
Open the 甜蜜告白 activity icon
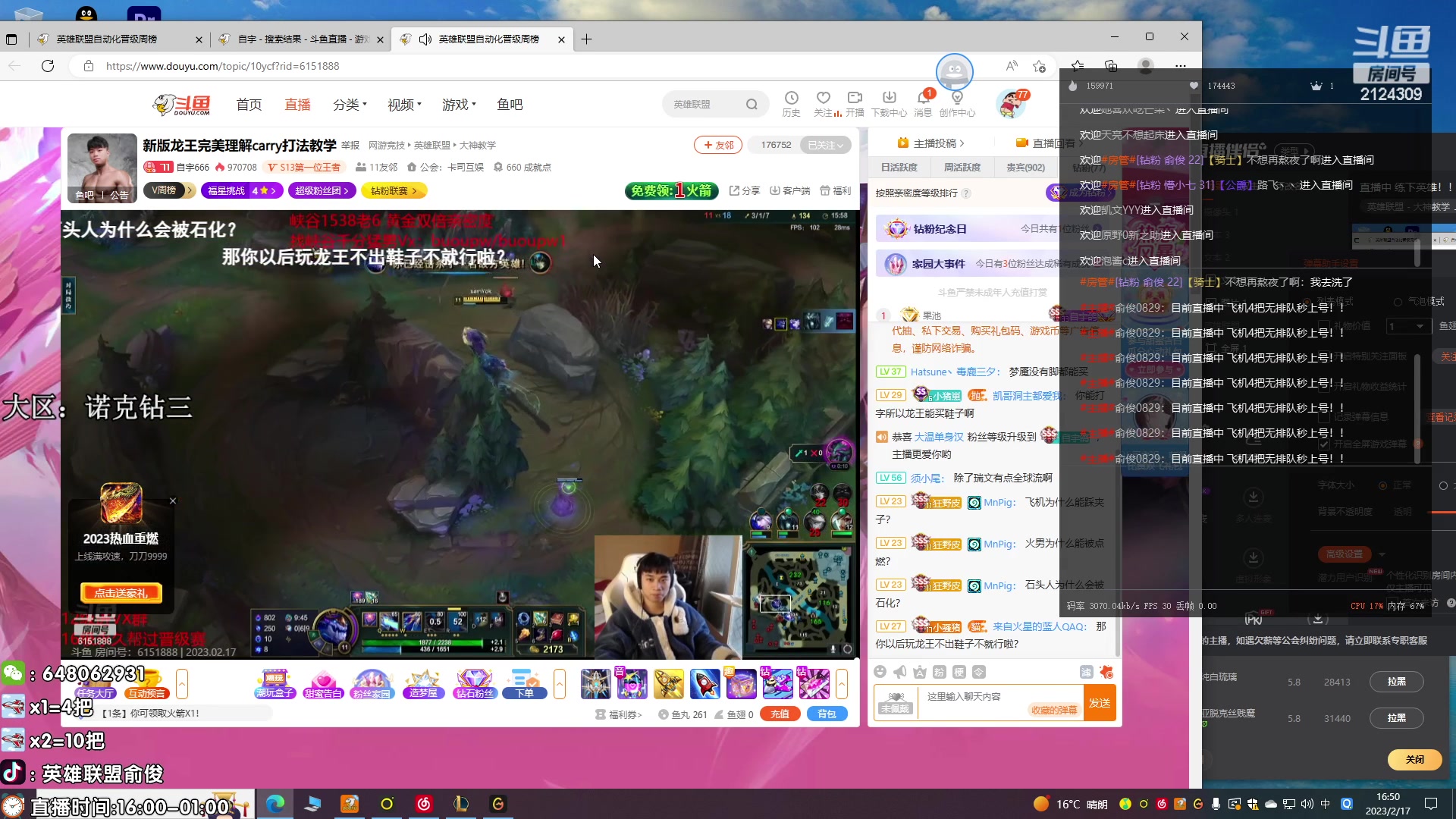(x=323, y=684)
